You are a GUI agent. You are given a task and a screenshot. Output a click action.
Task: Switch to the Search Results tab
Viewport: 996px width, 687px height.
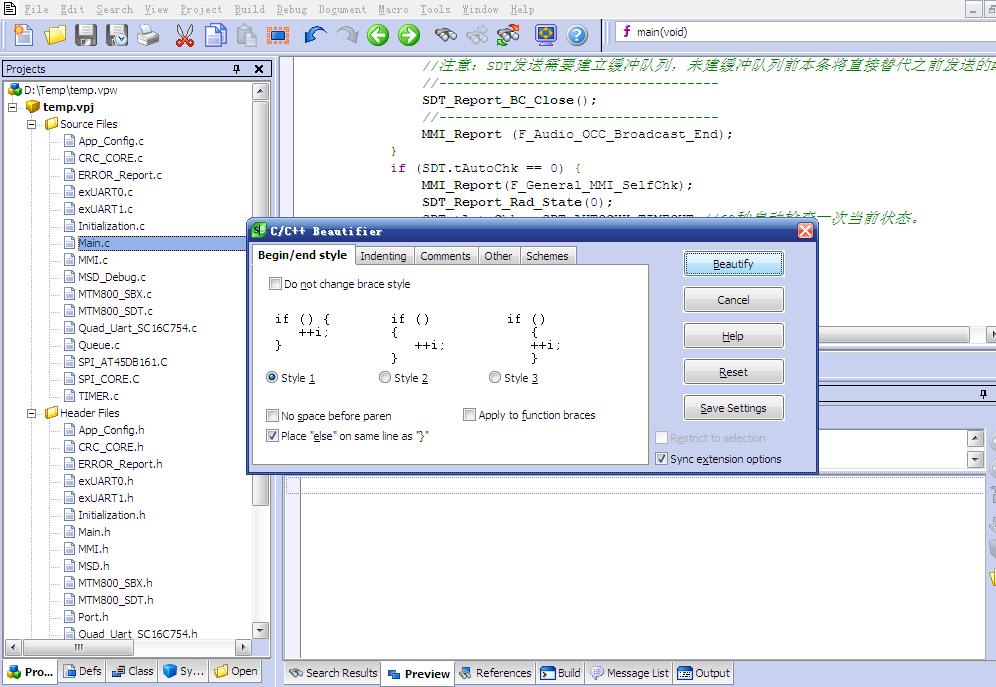tap(333, 673)
